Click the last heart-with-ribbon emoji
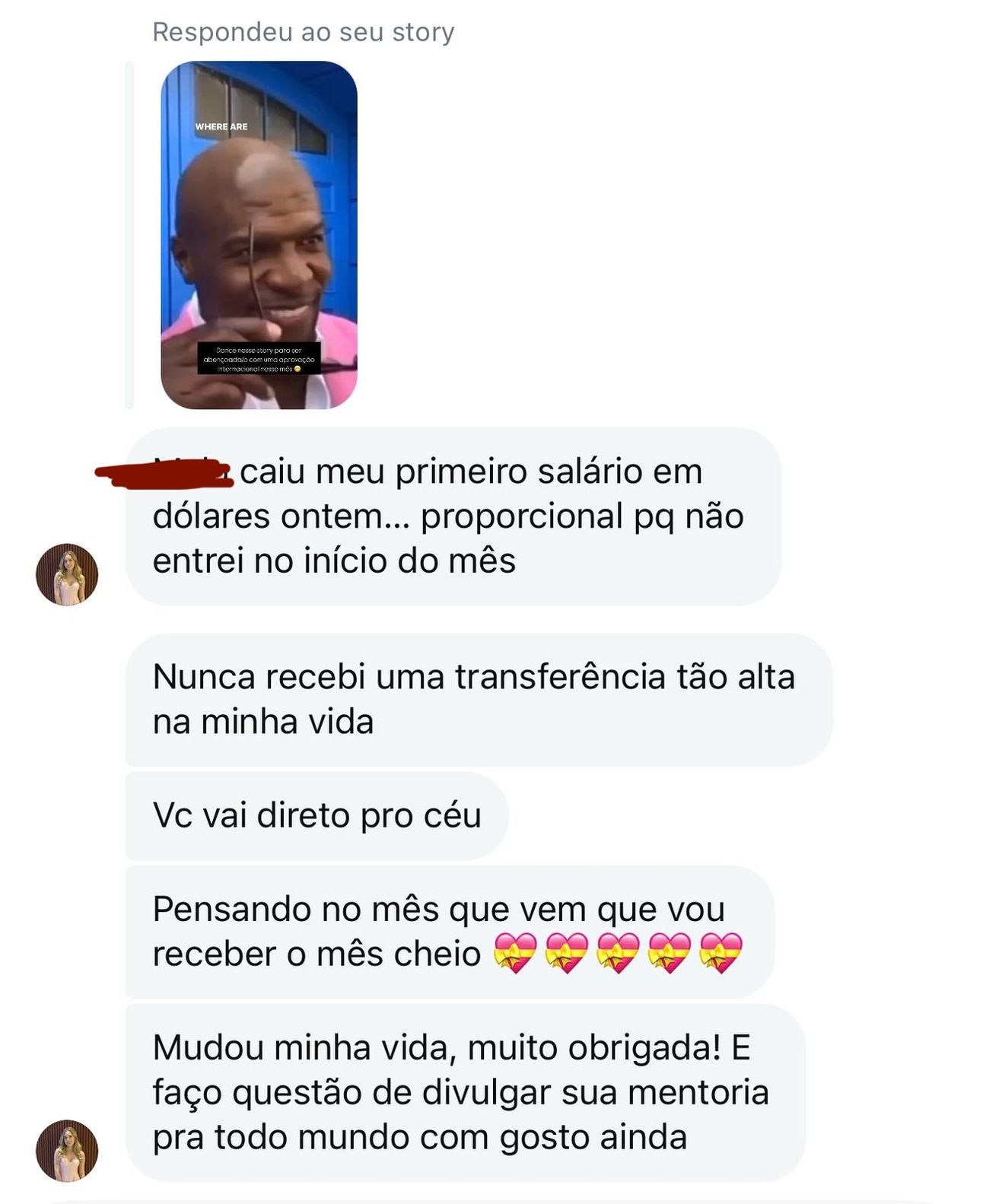The image size is (983, 1204). coord(721,953)
